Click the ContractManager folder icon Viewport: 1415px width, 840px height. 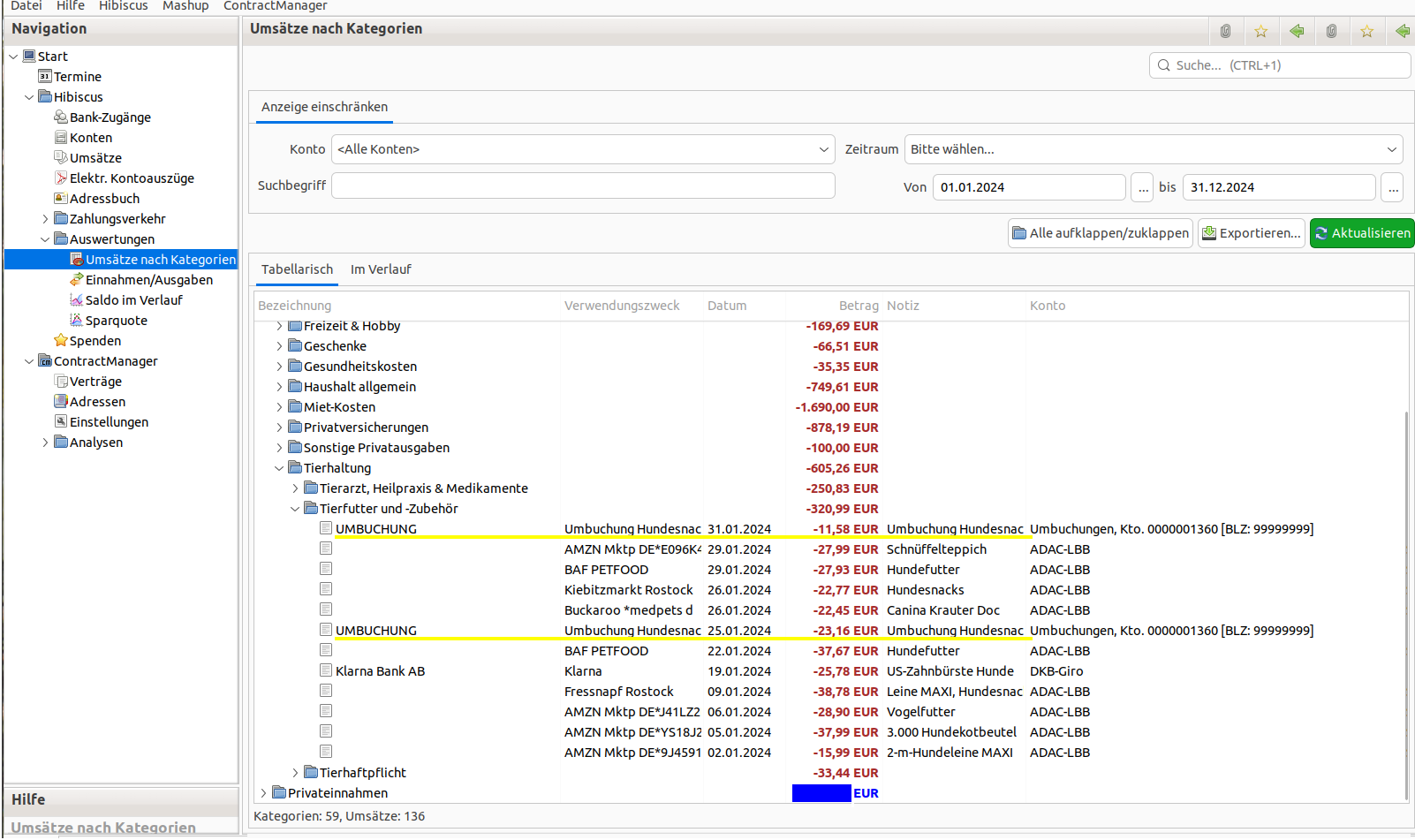pos(45,361)
